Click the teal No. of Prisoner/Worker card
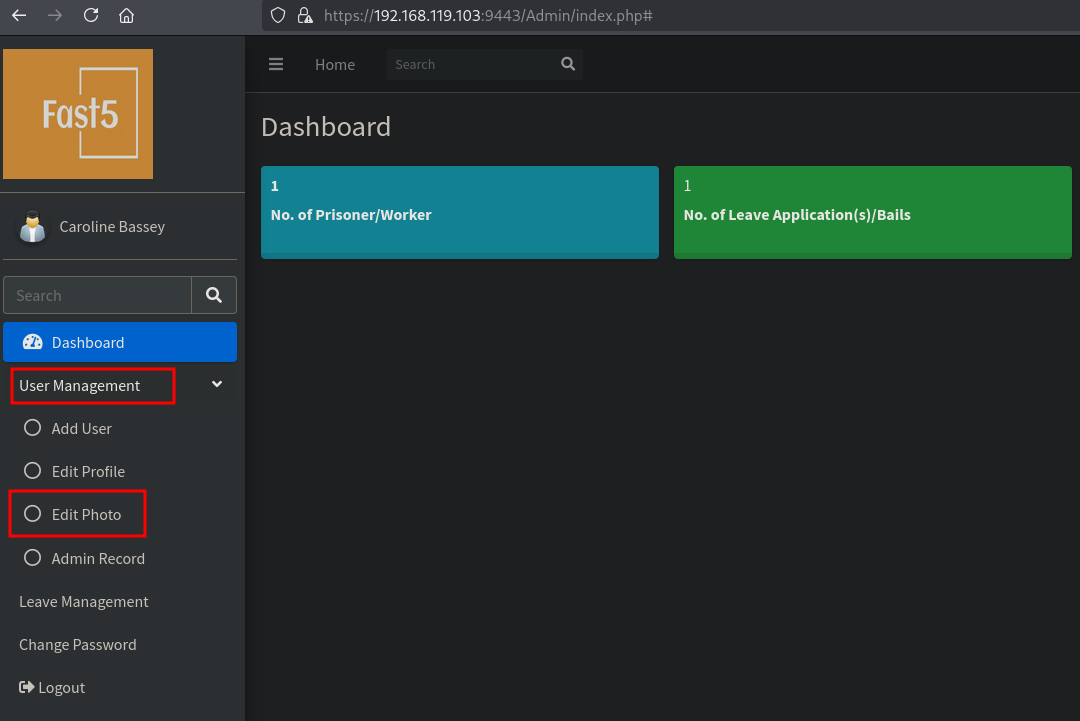Screen dimensions: 1080x721 [459, 212]
